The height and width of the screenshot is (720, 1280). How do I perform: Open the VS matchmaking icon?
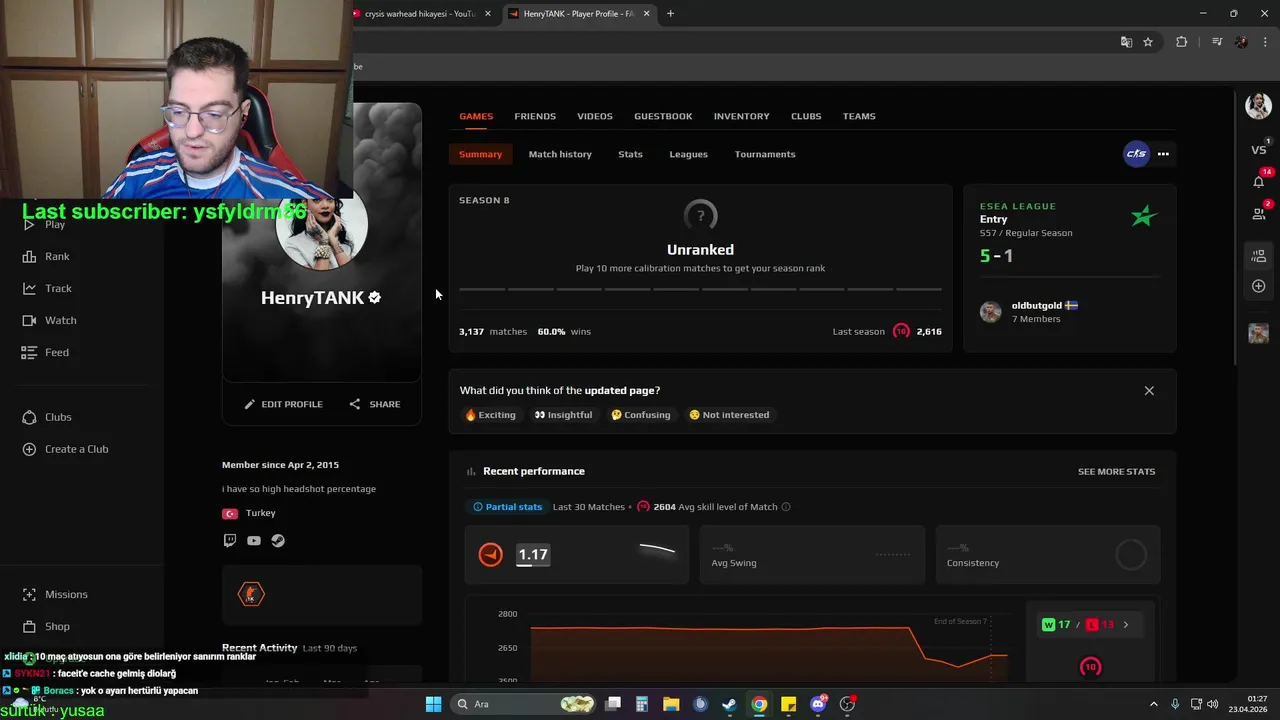(1258, 150)
